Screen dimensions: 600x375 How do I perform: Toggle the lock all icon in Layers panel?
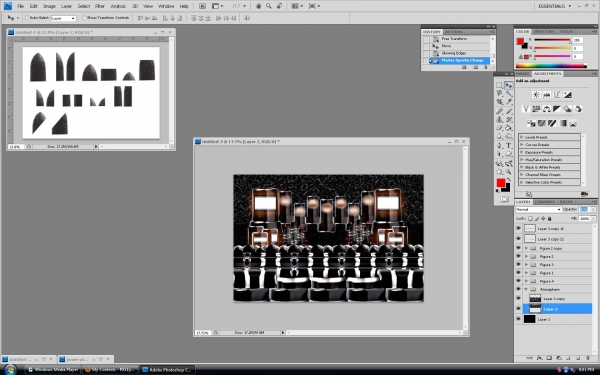[549, 218]
